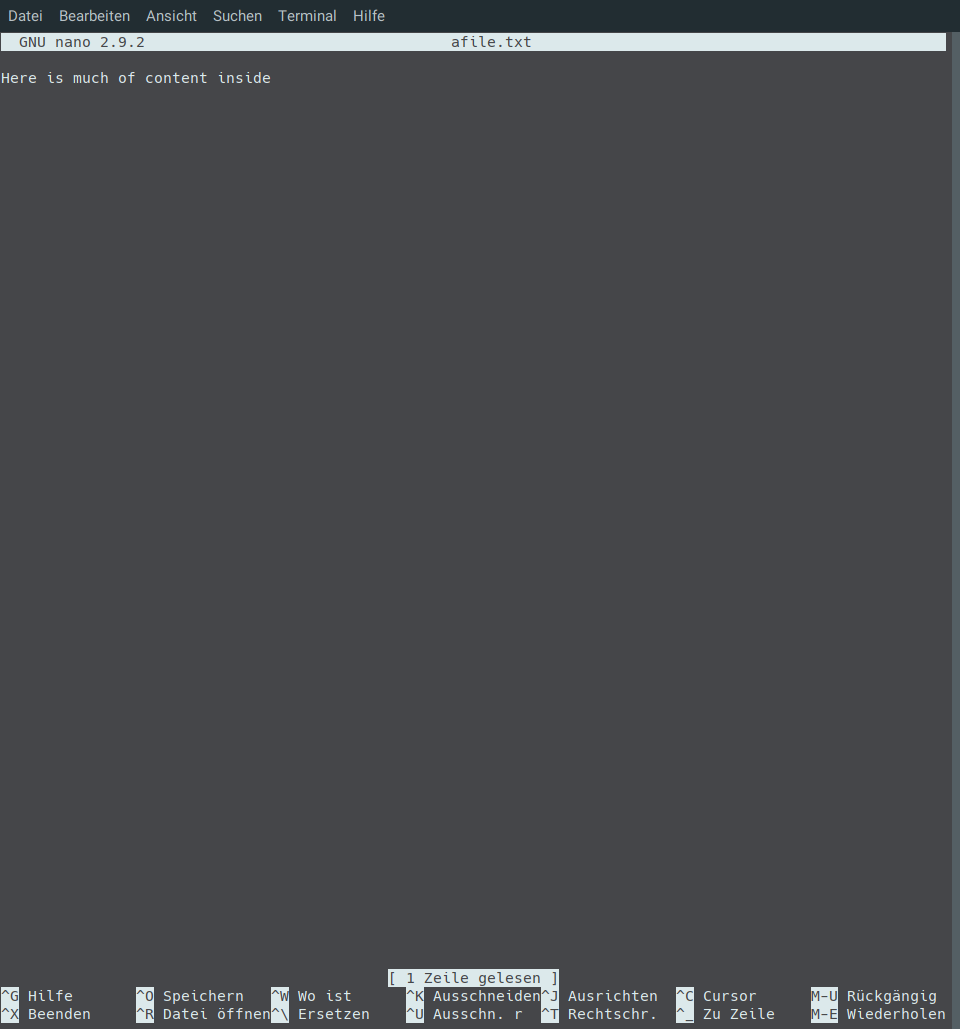Click the ^U Ausschn. r shortcut
Viewport: 960px width, 1029px height.
(x=464, y=1014)
